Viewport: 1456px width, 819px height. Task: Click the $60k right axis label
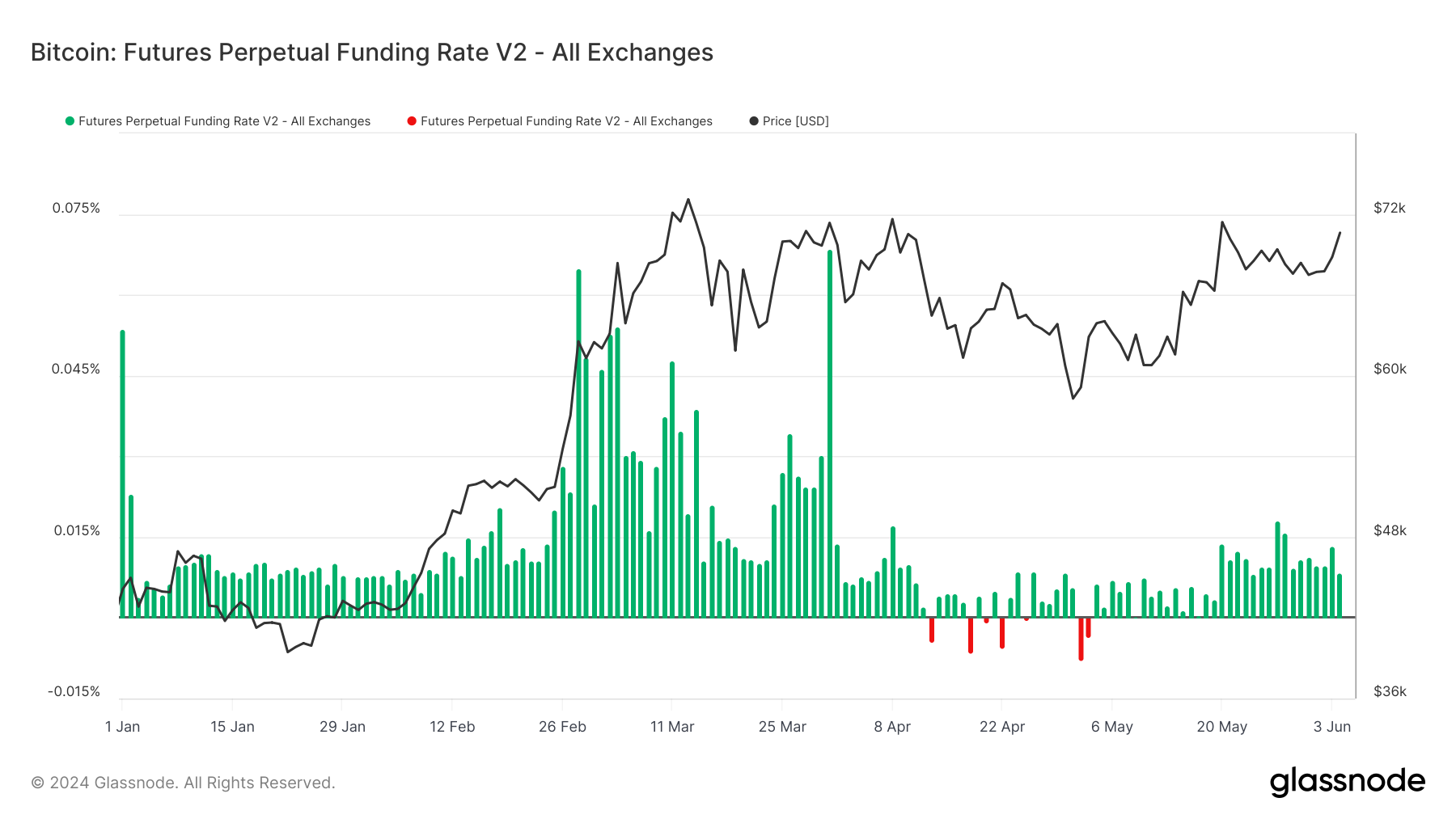(x=1390, y=369)
